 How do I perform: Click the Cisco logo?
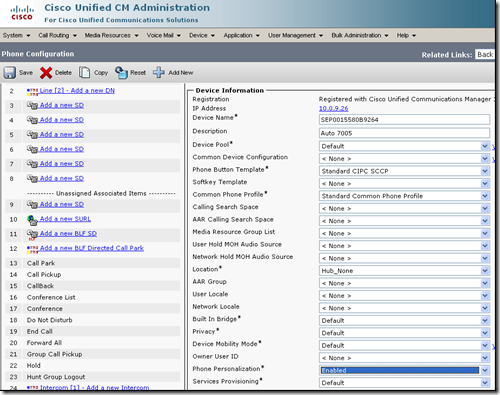22,13
